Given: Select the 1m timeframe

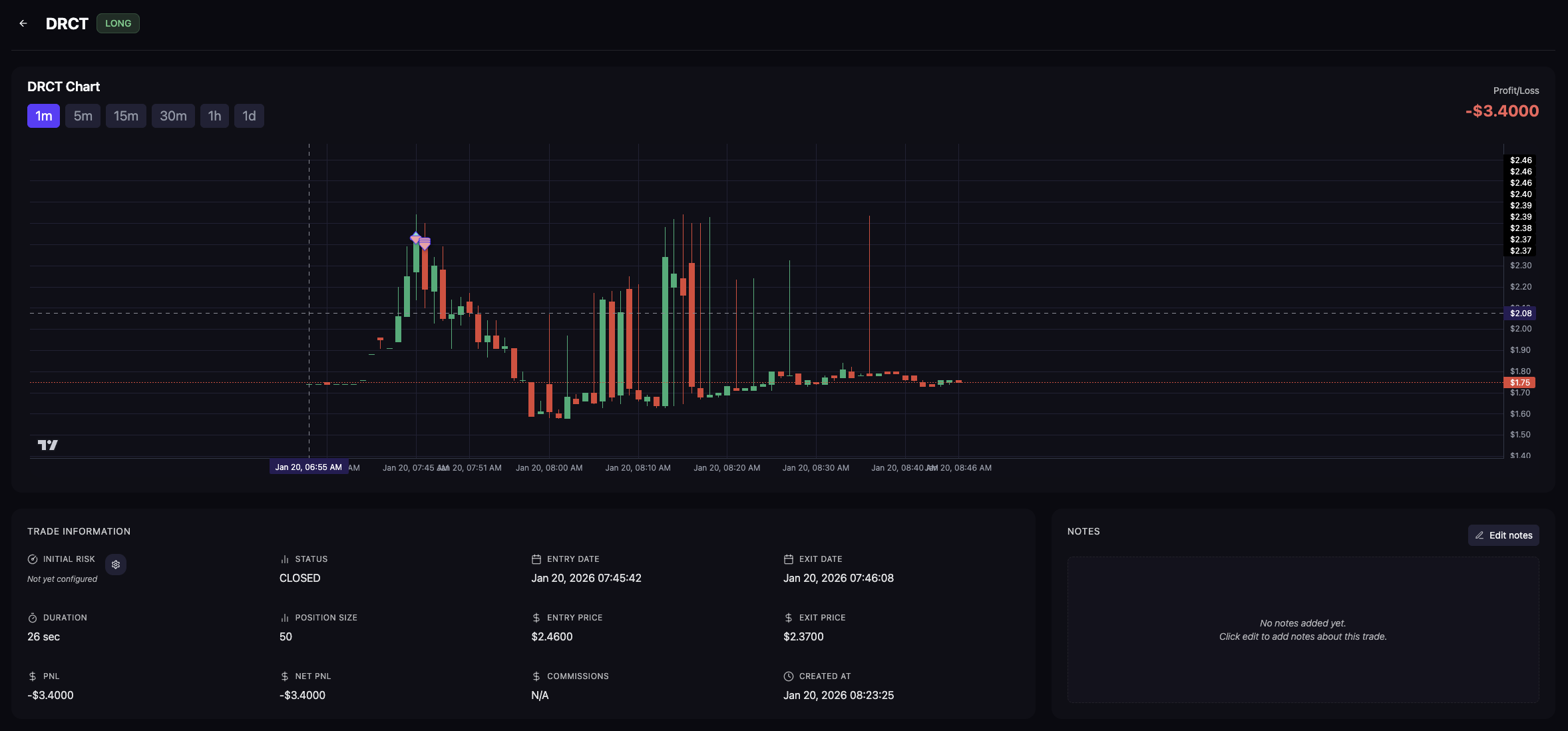Looking at the screenshot, I should (43, 116).
